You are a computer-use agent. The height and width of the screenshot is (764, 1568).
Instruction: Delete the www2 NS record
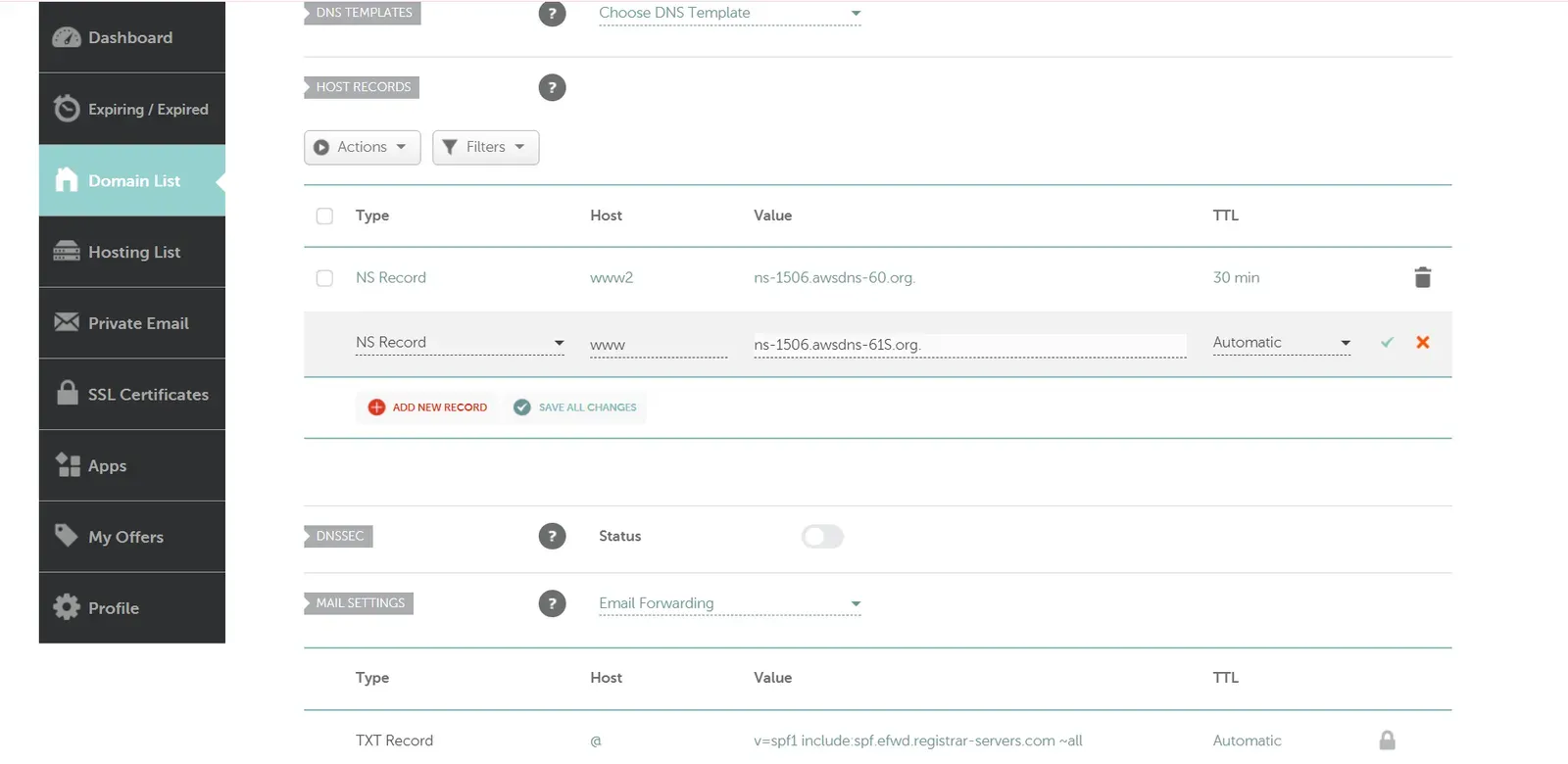[x=1423, y=277]
